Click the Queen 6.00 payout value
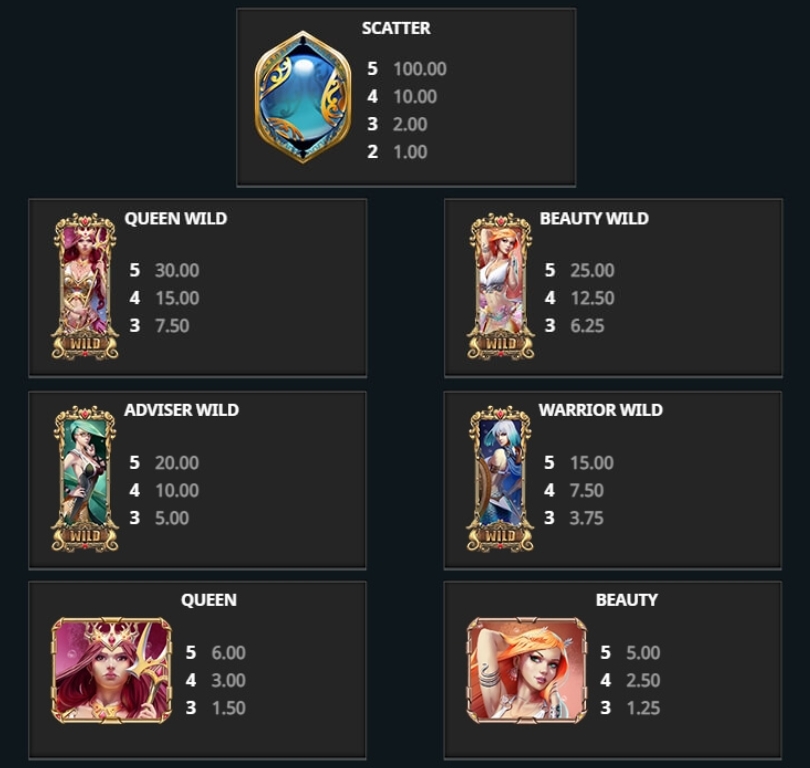 pyautogui.click(x=228, y=652)
